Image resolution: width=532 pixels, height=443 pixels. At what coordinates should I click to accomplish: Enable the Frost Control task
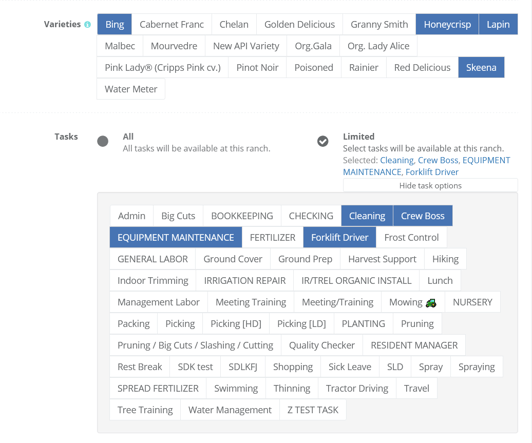pyautogui.click(x=412, y=237)
